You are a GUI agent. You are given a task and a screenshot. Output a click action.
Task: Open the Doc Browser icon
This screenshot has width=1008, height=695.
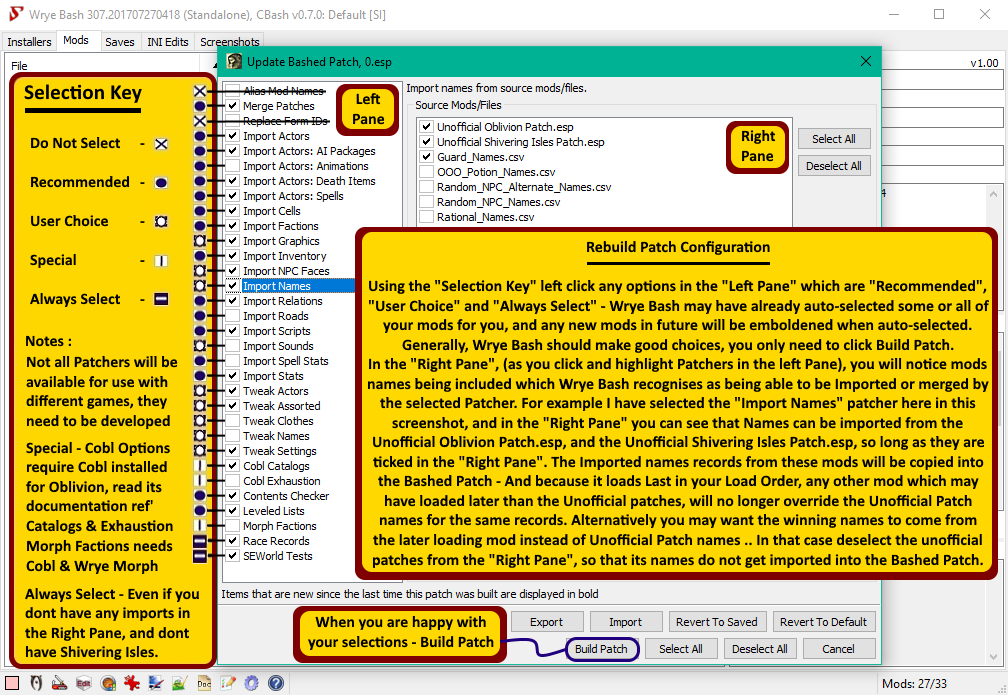[x=204, y=683]
